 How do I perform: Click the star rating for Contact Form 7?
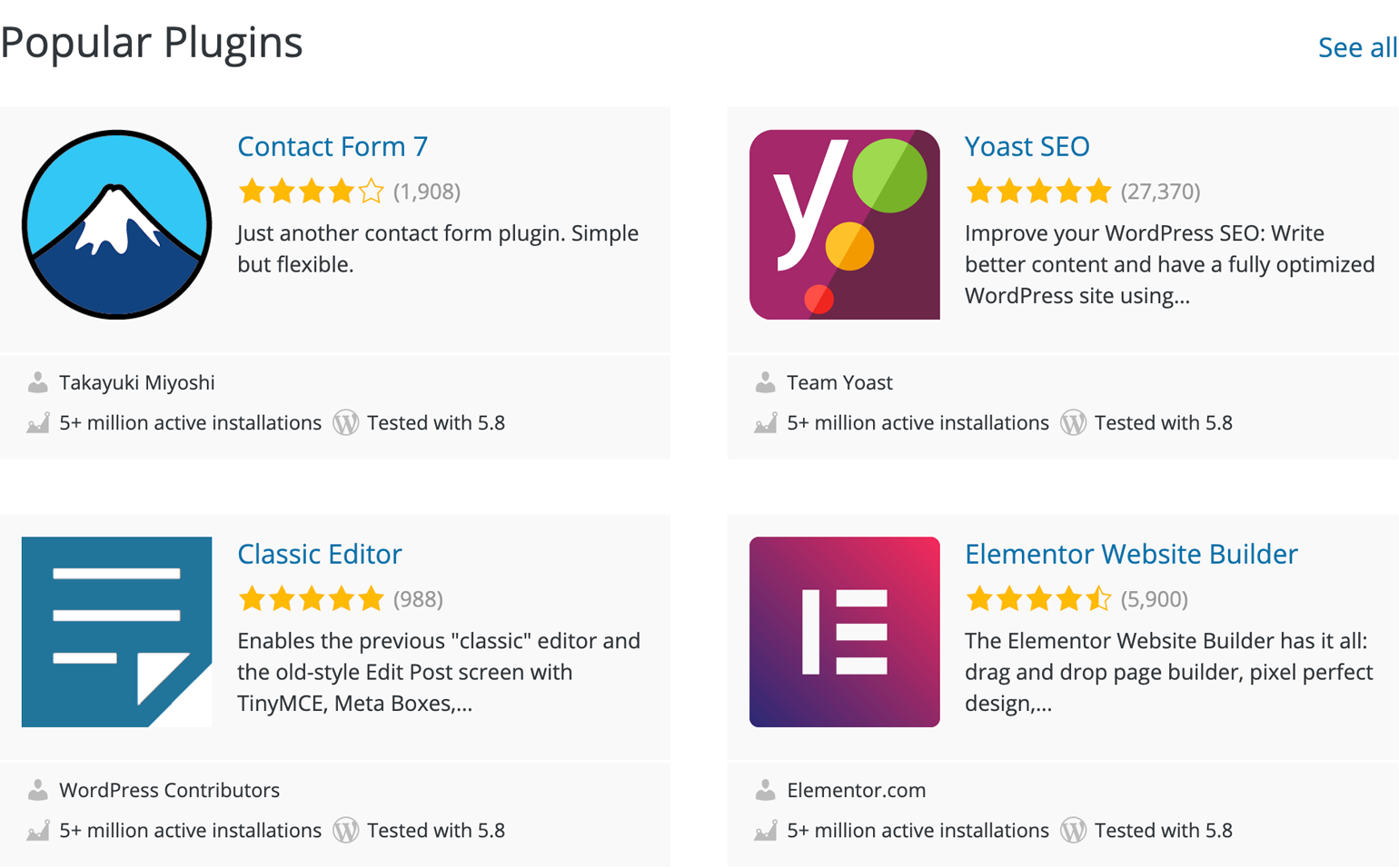[x=311, y=192]
